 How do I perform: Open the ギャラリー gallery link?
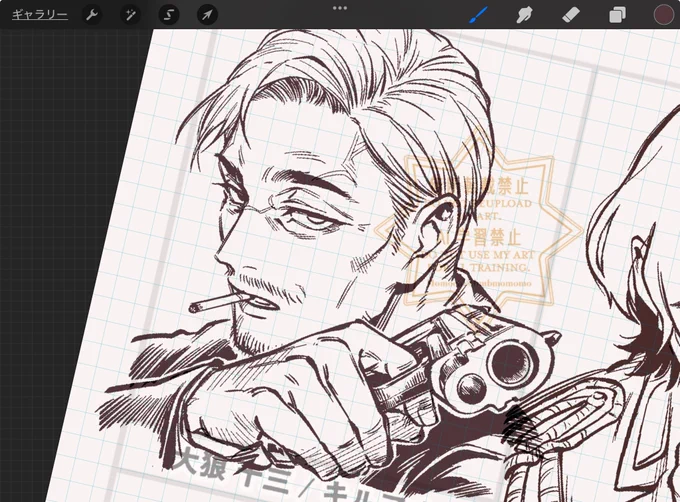(x=39, y=15)
